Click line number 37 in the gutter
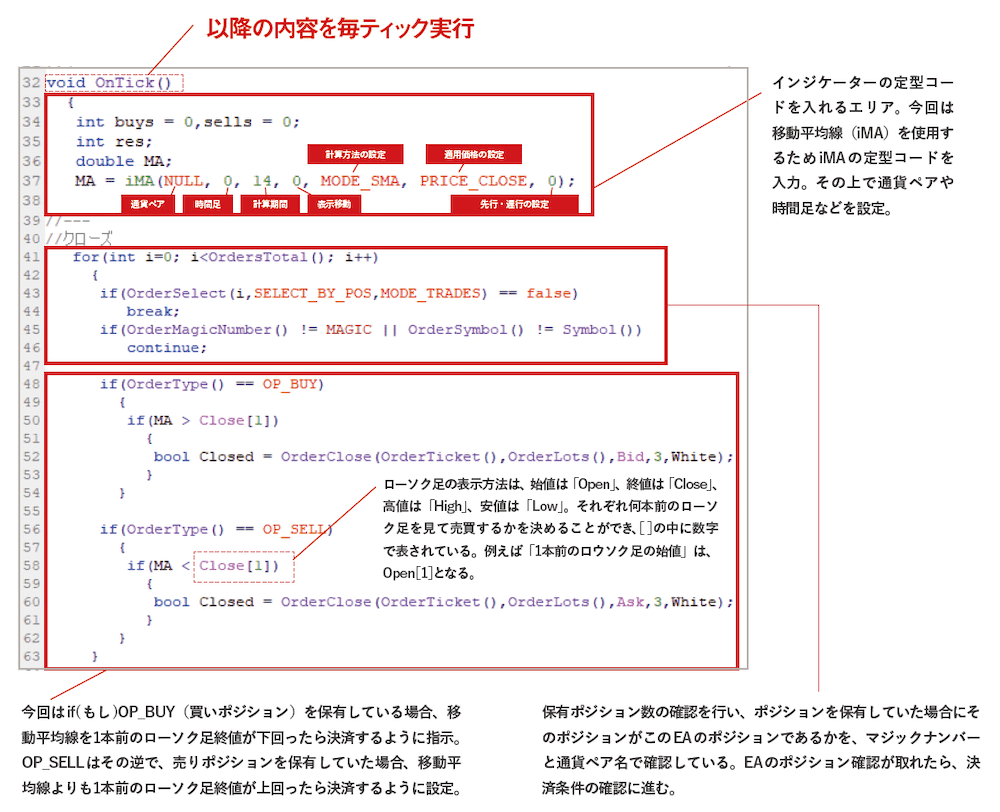The image size is (1000, 812). (x=30, y=181)
